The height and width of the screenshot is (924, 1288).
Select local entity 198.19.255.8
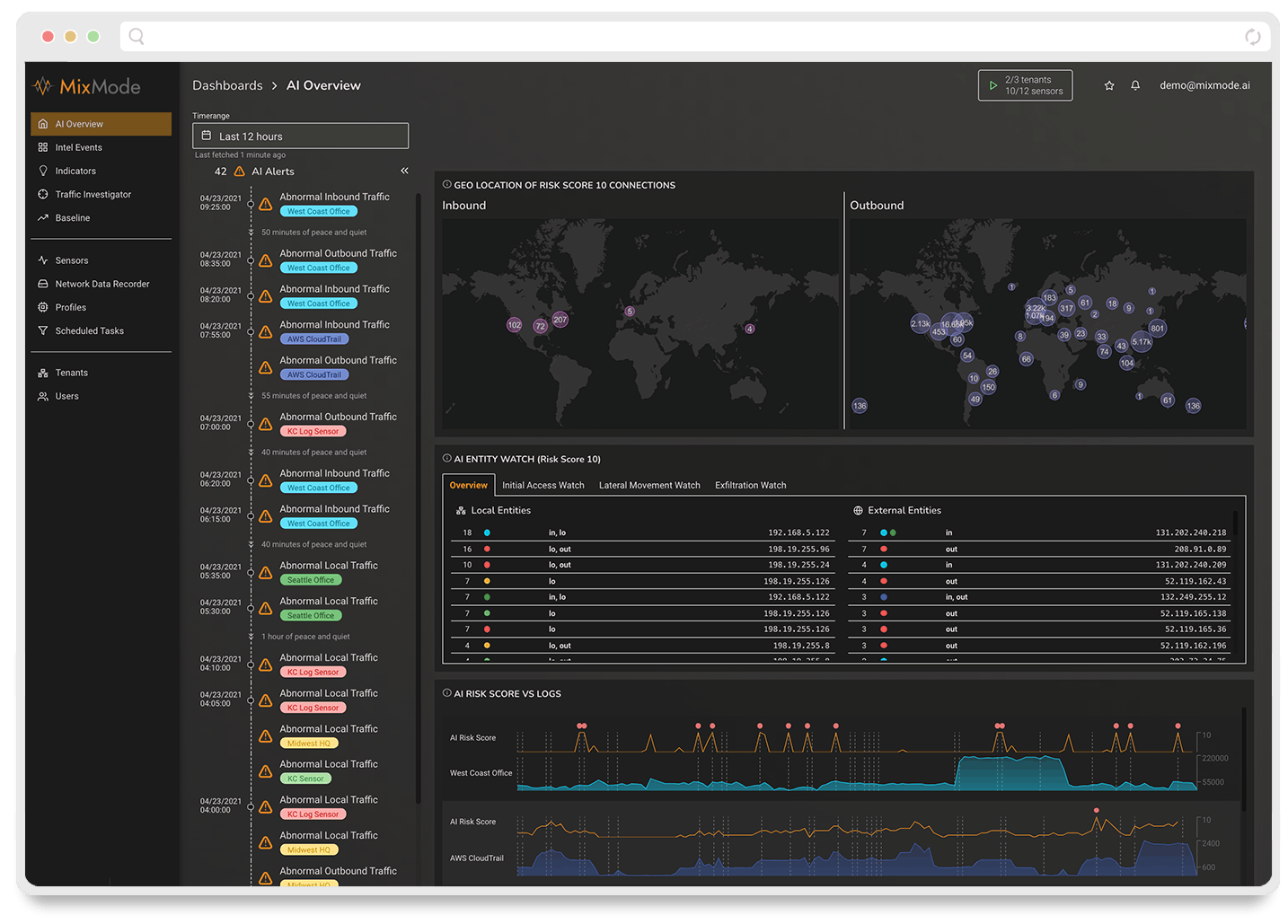click(642, 646)
